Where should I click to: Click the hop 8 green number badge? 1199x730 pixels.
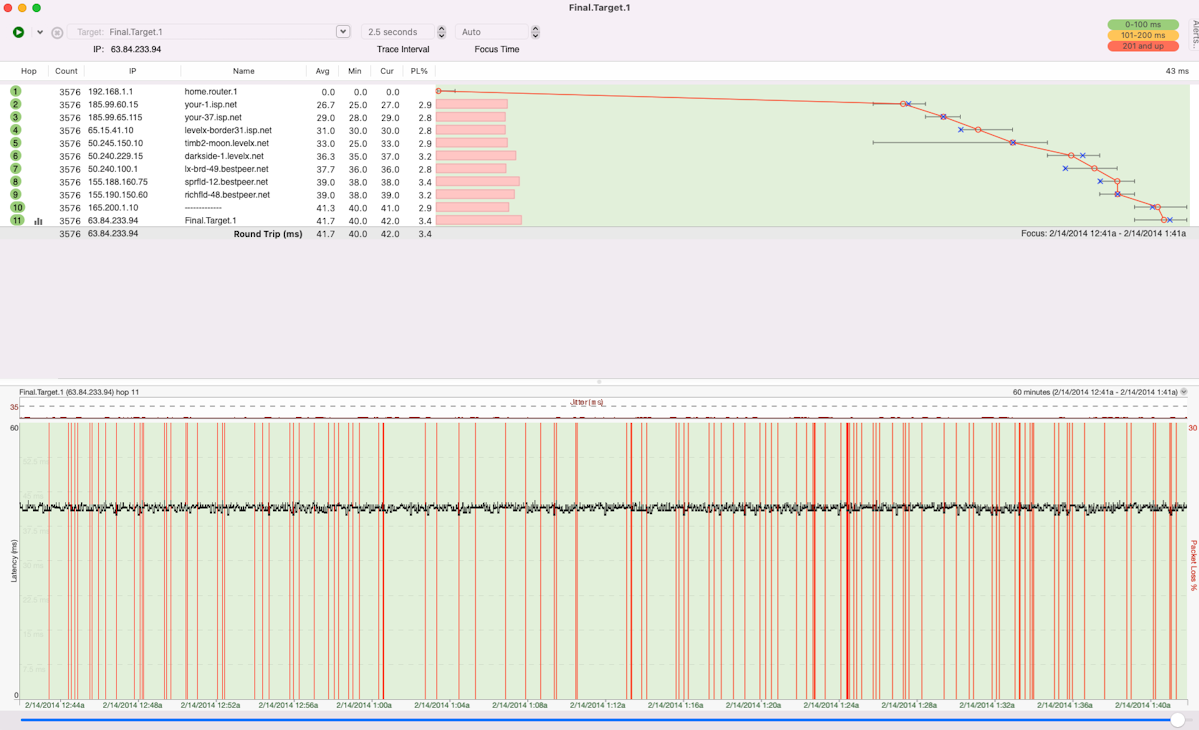pyautogui.click(x=15, y=182)
